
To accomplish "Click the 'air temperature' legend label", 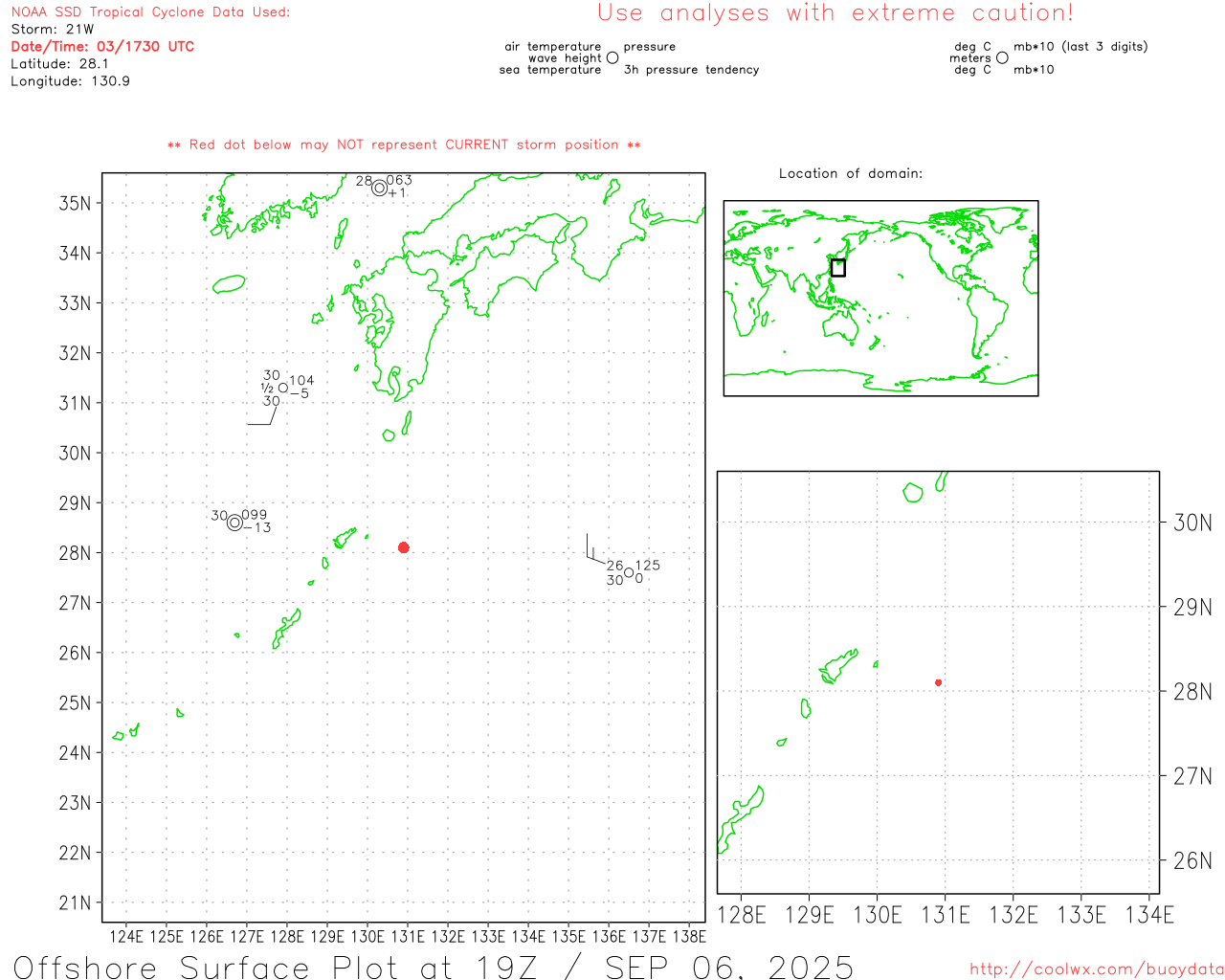I will tap(553, 47).
